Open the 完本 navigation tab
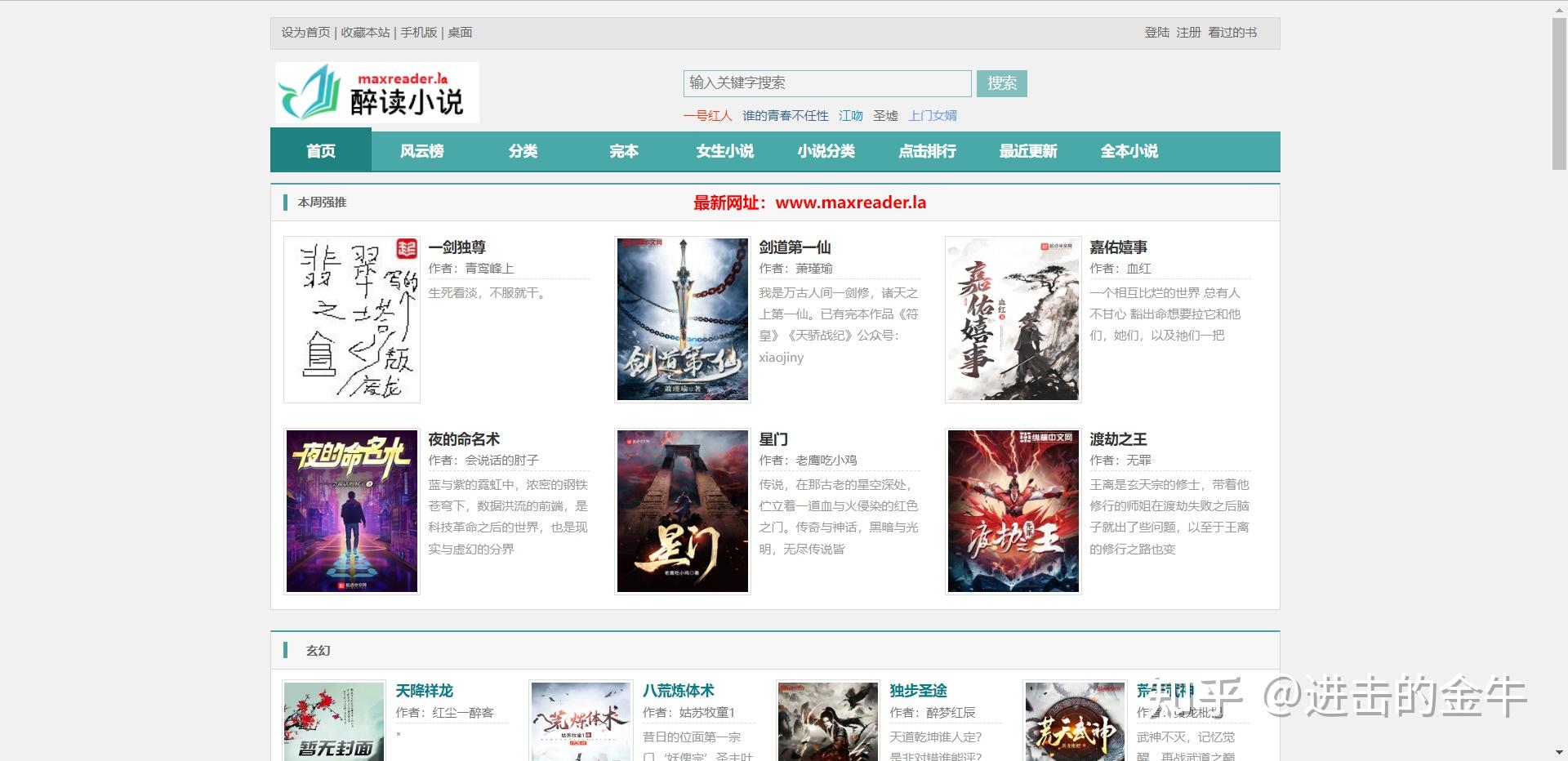Screen dimensions: 1568x761 click(624, 151)
